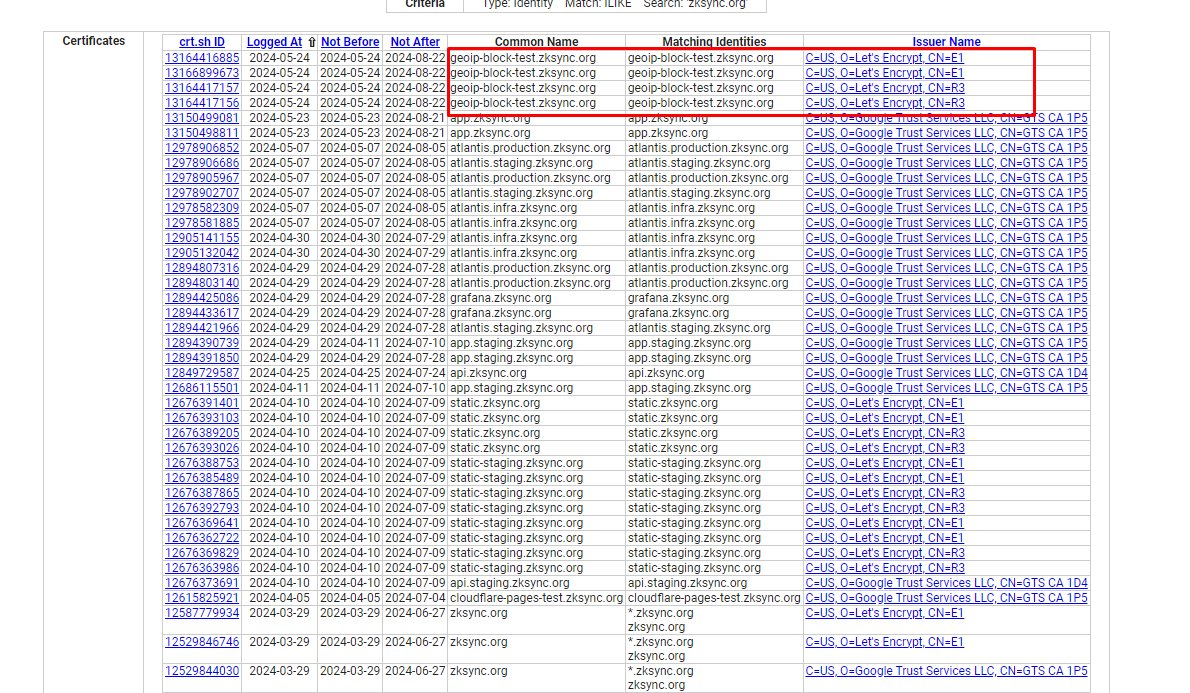Open certificate 12676393103
Viewport: 1190px width, 693px height.
[202, 417]
